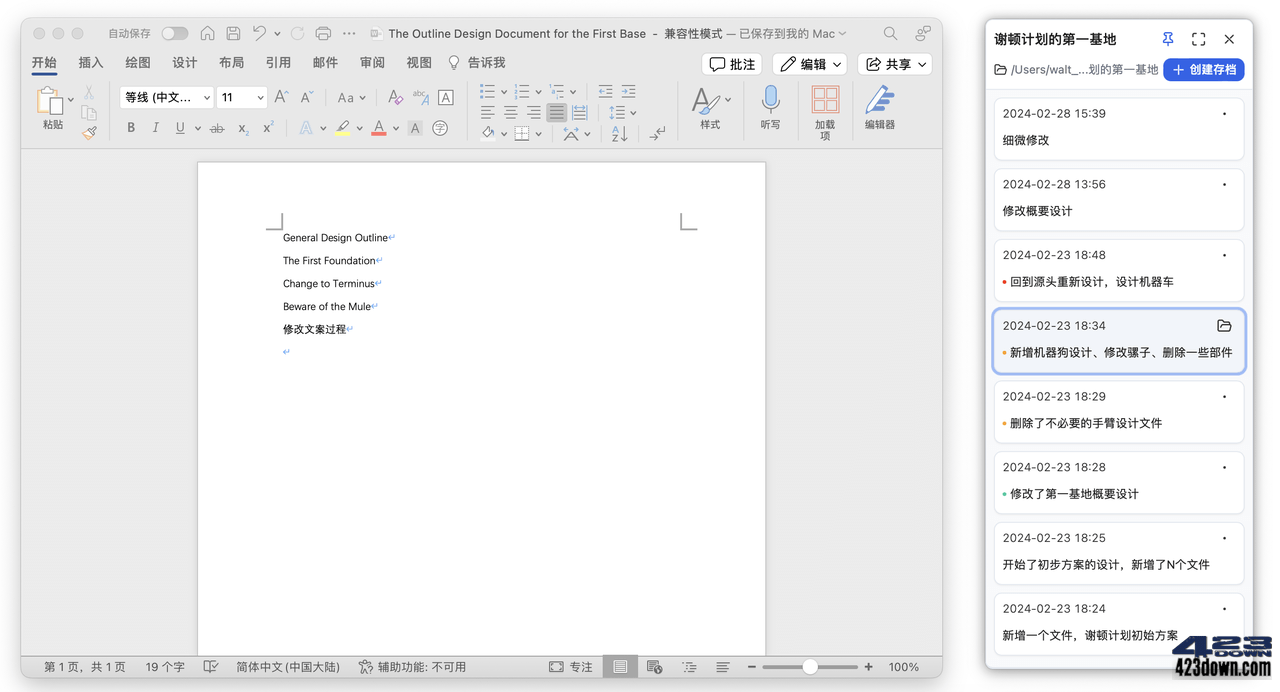Click the 批注 comments button

click(732, 64)
